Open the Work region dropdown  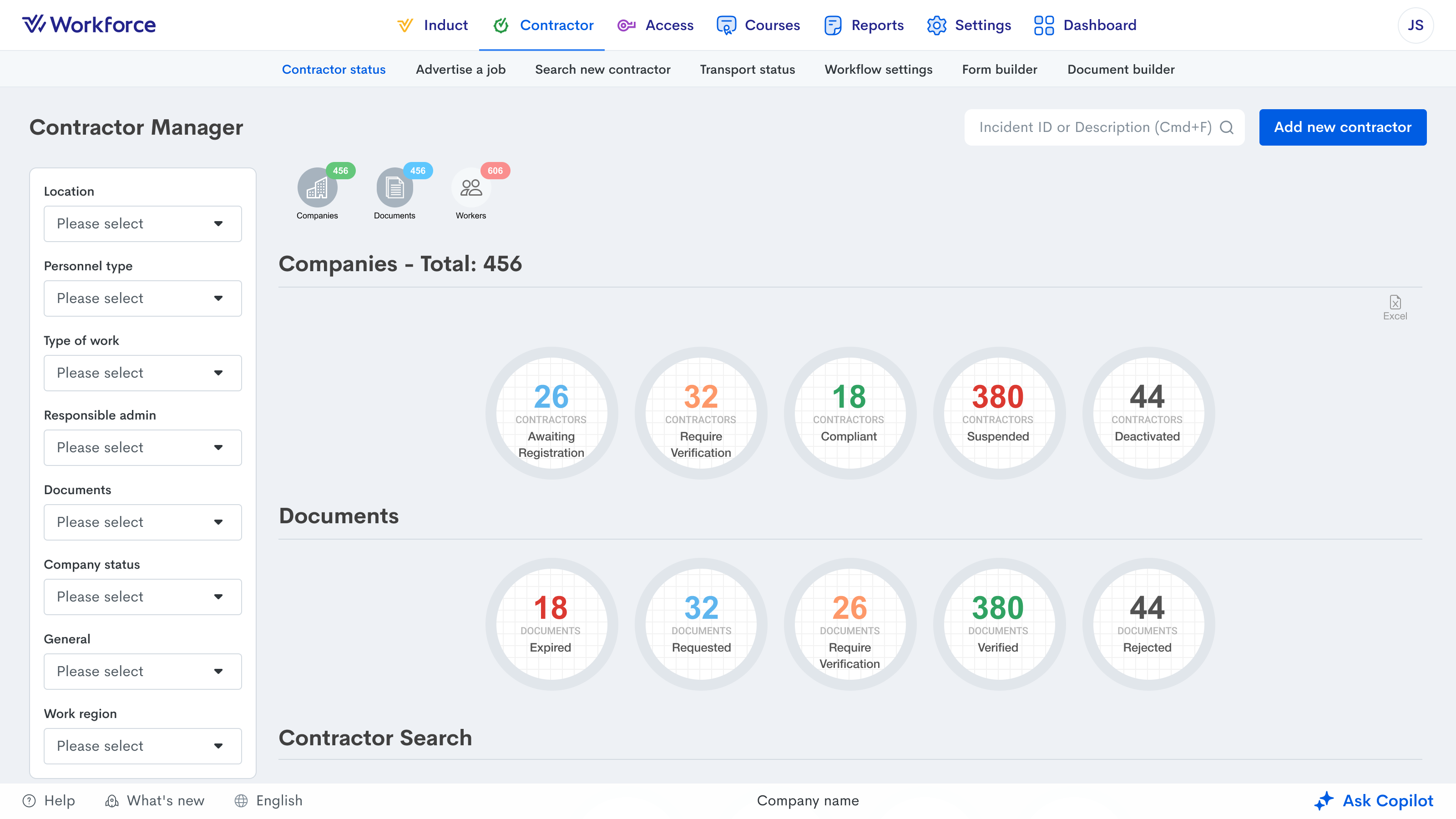[x=142, y=746]
